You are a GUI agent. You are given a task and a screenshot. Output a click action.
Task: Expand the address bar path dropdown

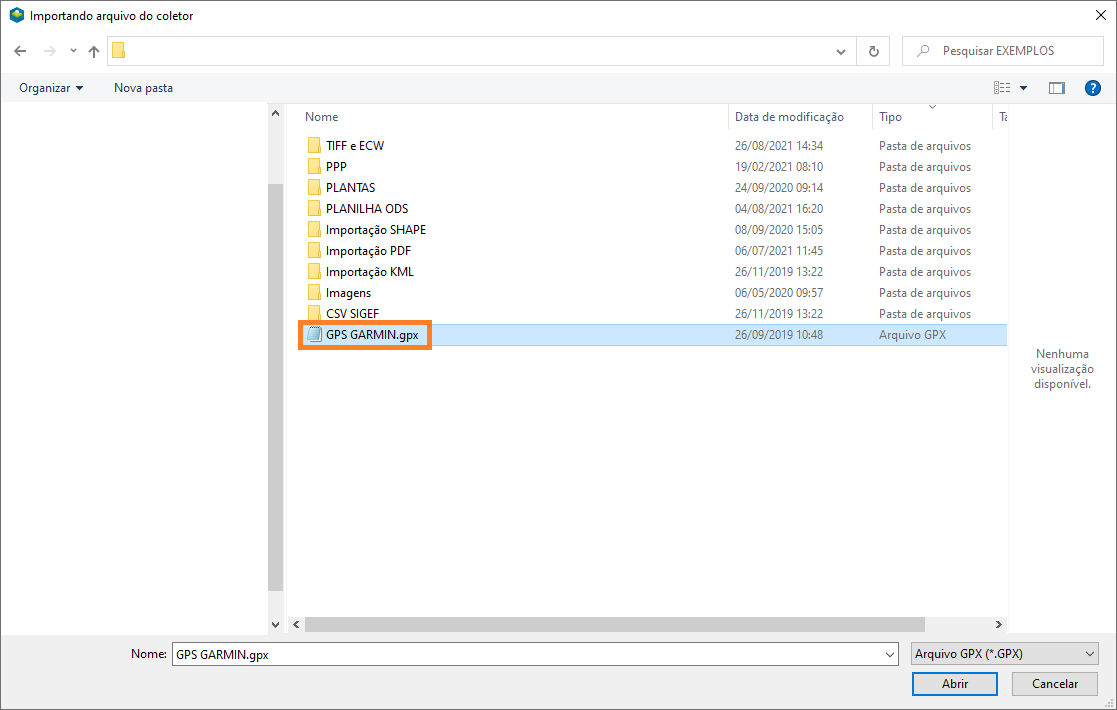(x=841, y=51)
